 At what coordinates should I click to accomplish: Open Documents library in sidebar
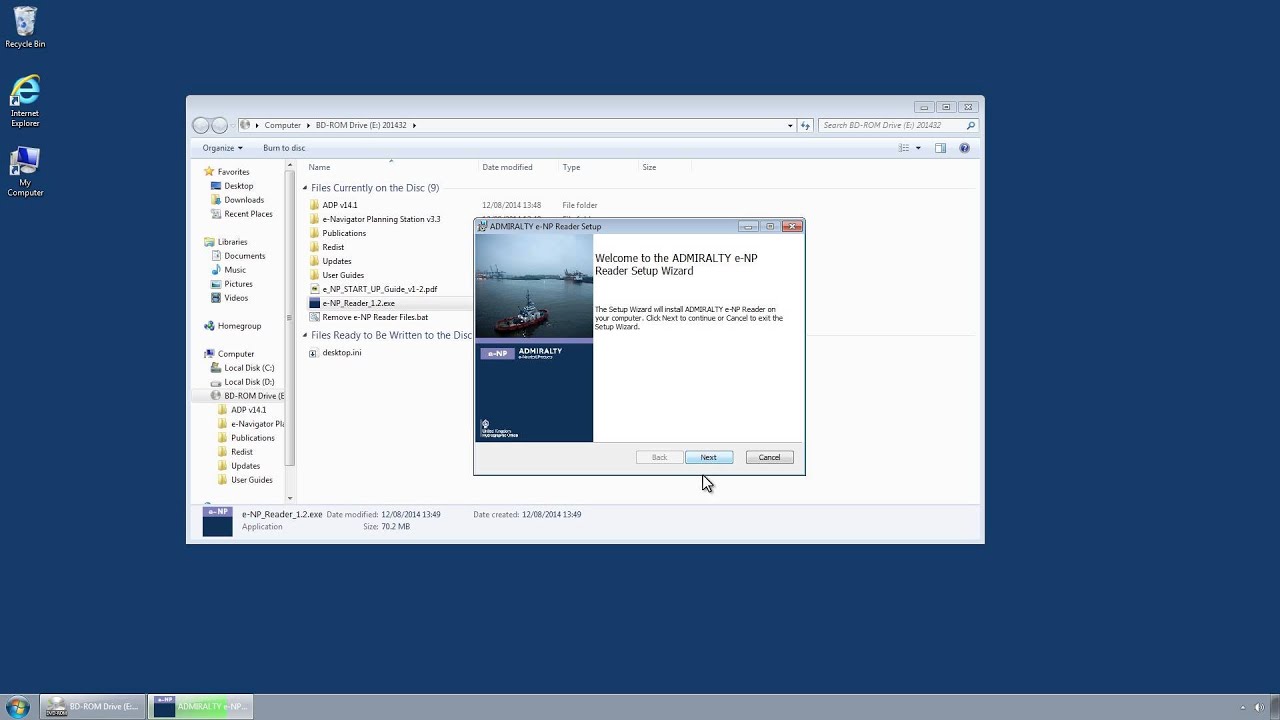click(244, 256)
